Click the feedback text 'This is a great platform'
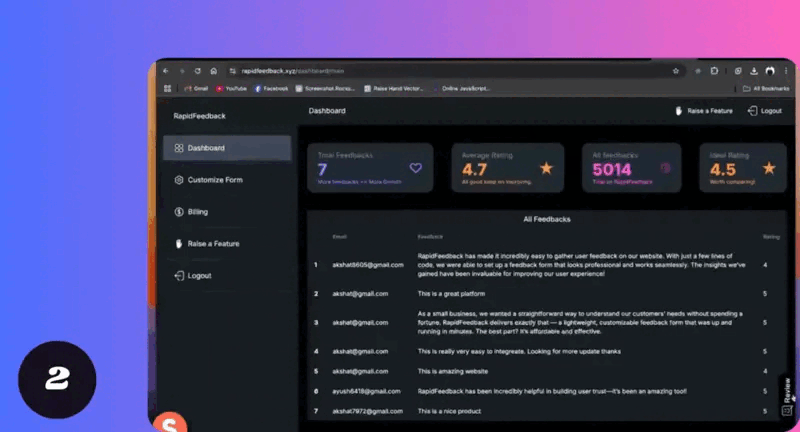800x432 pixels. (x=451, y=294)
